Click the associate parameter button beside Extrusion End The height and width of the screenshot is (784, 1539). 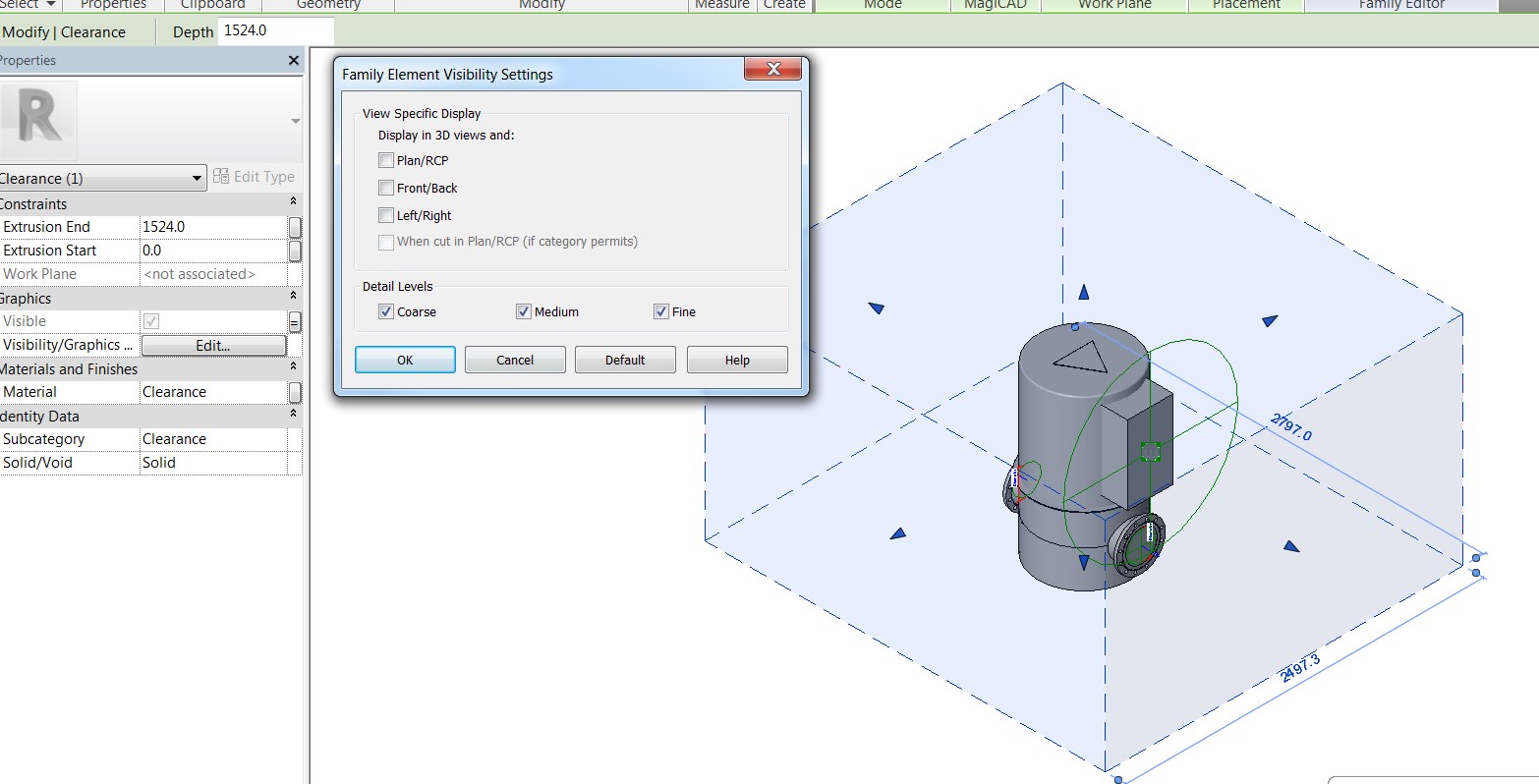click(x=294, y=227)
